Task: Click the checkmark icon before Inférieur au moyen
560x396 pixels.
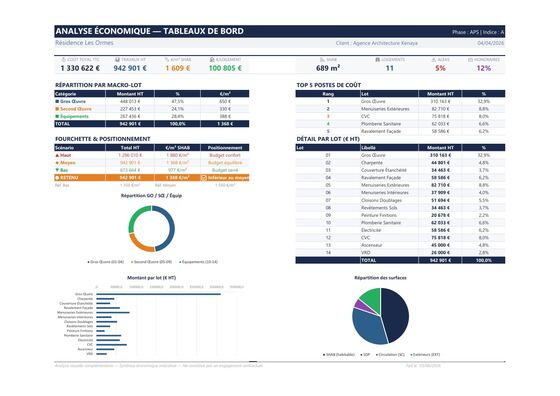Action: point(204,178)
